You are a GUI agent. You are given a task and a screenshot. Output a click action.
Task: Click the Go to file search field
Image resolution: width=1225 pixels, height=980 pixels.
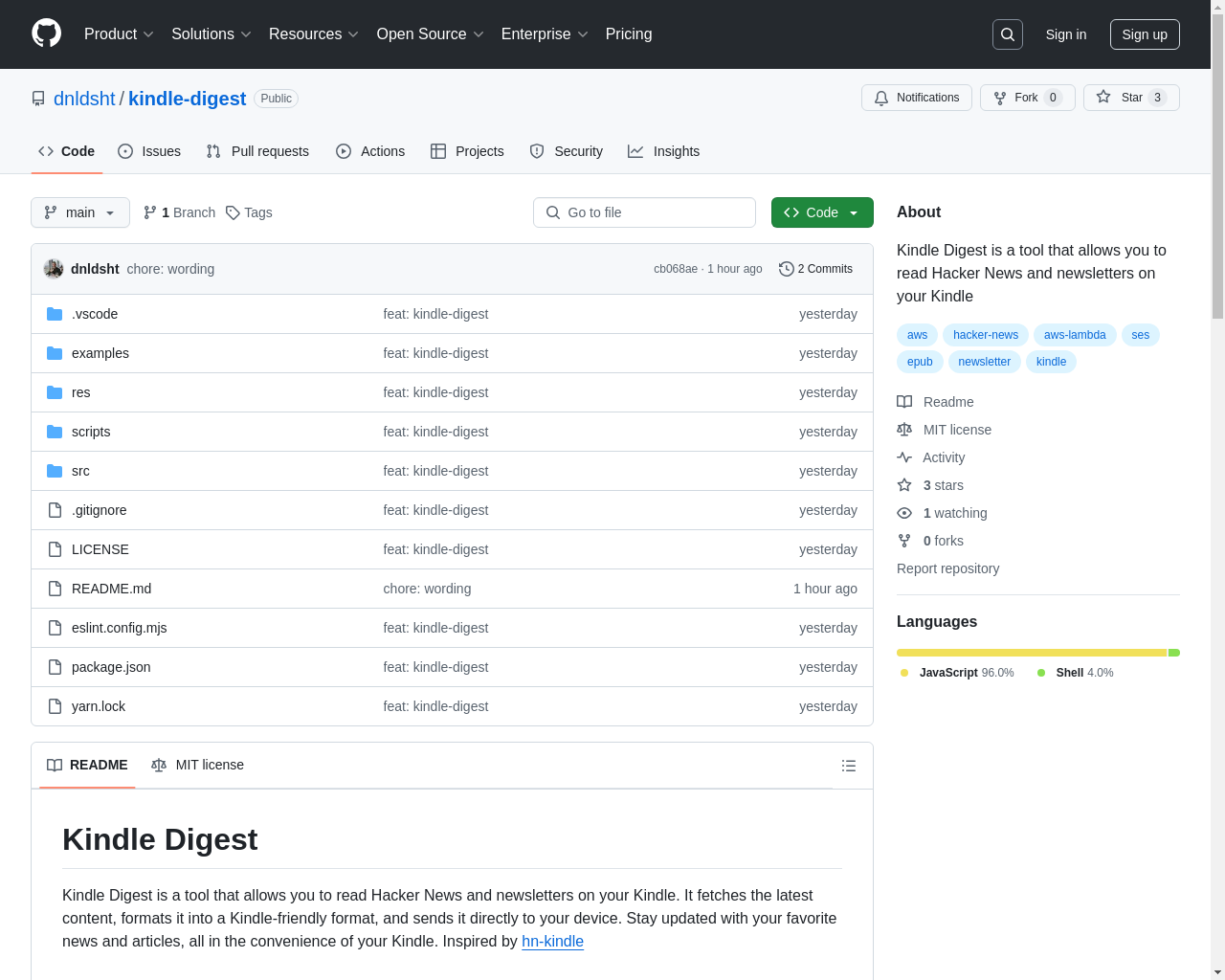[x=644, y=212]
